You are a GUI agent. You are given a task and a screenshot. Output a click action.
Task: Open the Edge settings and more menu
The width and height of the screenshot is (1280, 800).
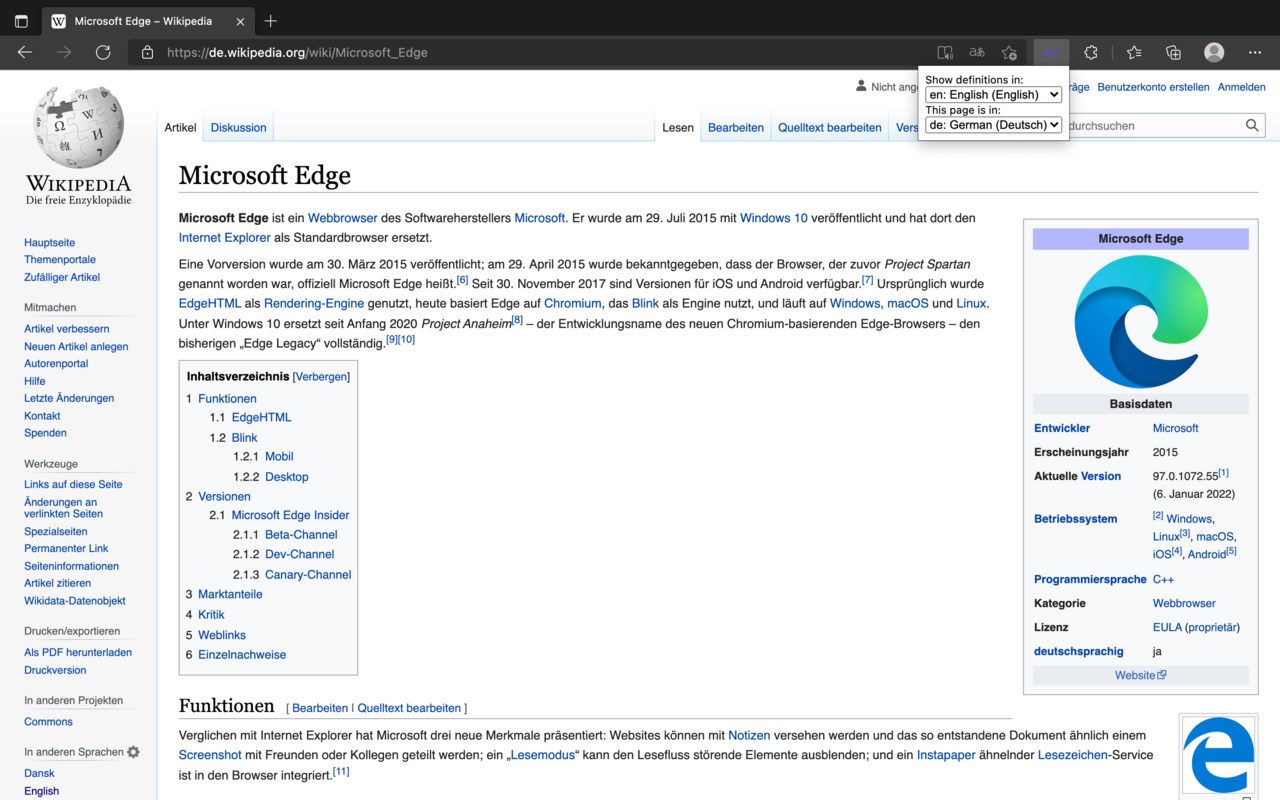tap(1255, 53)
